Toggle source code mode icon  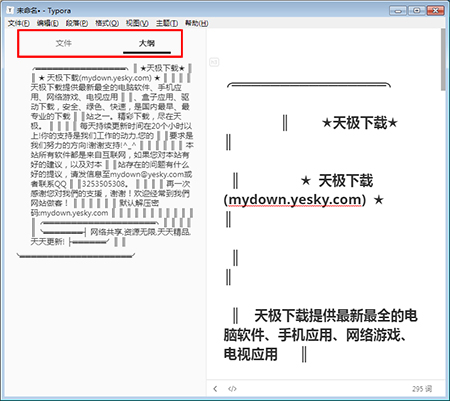tap(232, 389)
